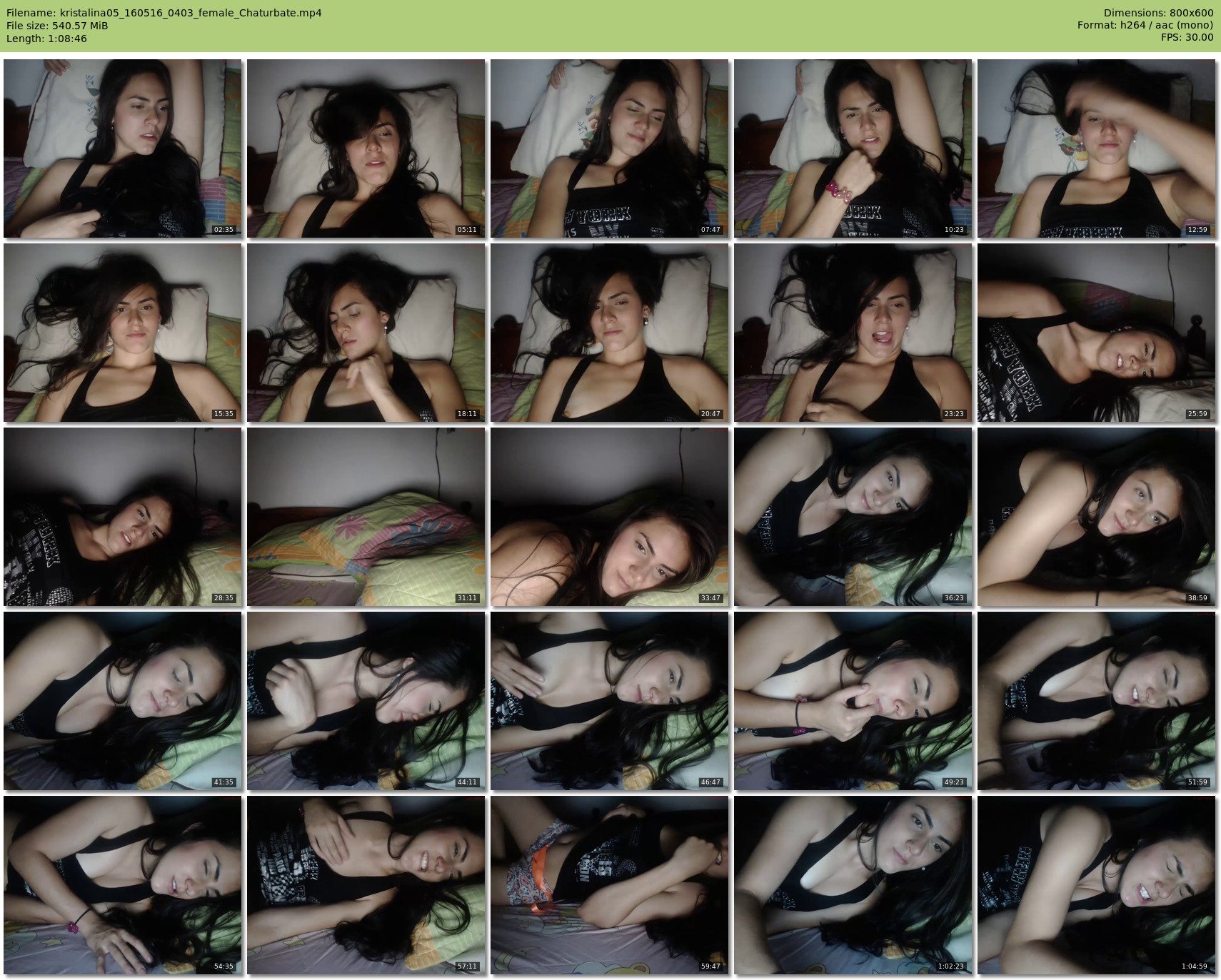Click the "FPS: 30.00" text
This screenshot has height=980, width=1221.
(1187, 39)
